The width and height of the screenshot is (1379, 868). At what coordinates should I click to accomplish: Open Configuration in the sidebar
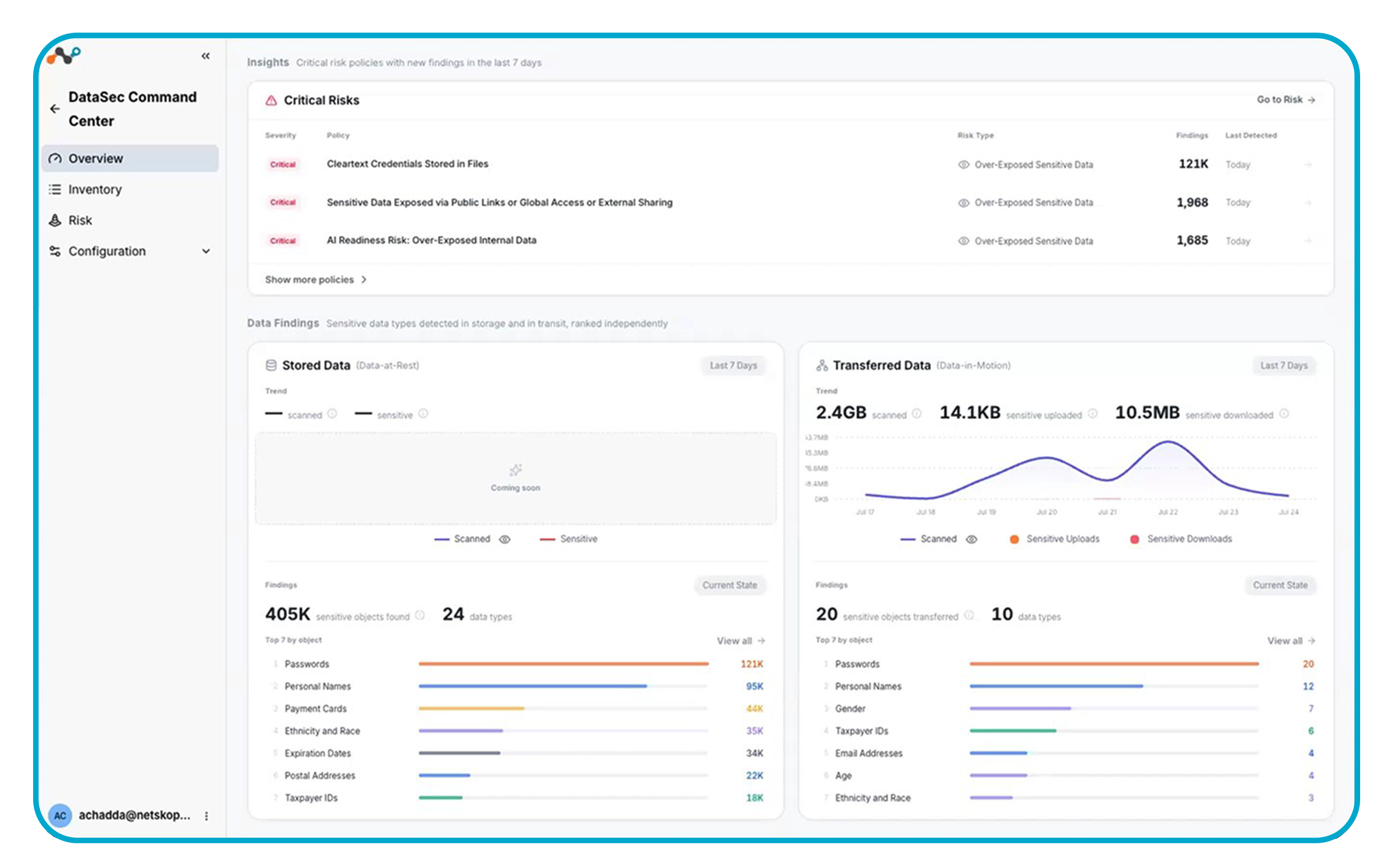pyautogui.click(x=130, y=251)
